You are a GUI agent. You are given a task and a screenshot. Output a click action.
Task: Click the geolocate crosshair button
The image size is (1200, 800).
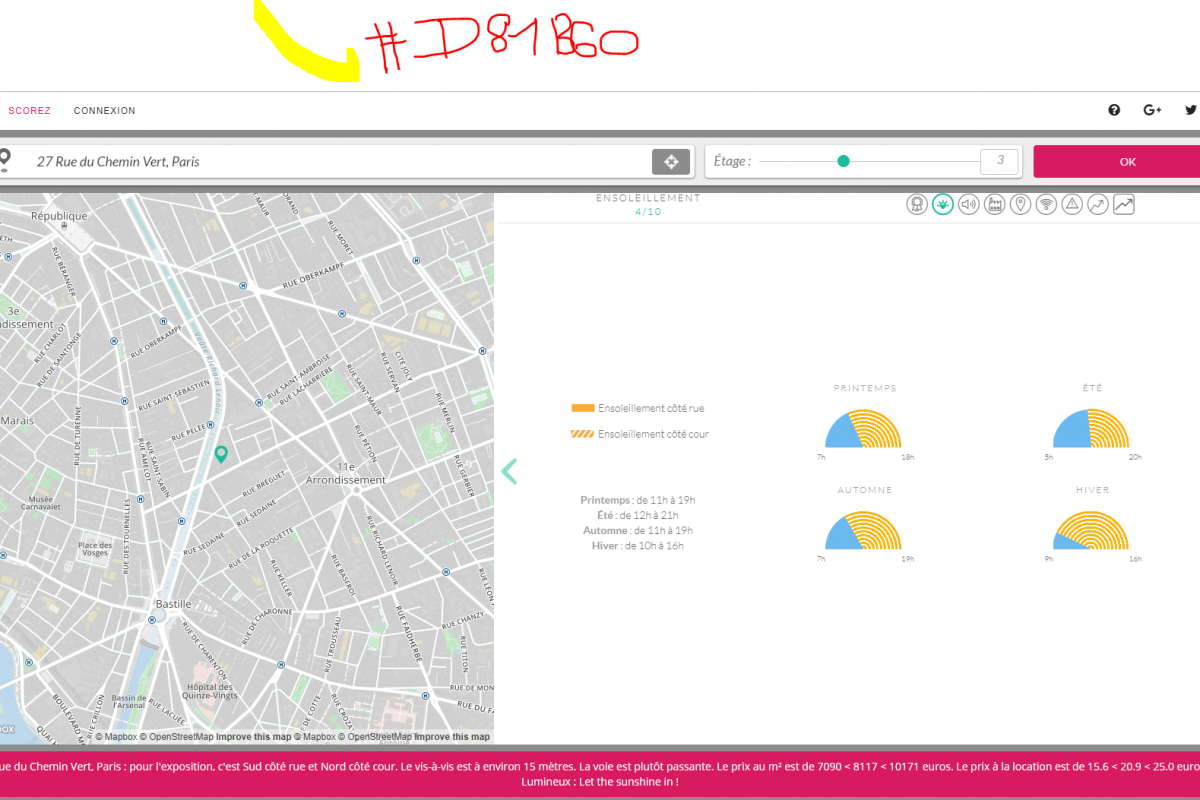coord(671,161)
